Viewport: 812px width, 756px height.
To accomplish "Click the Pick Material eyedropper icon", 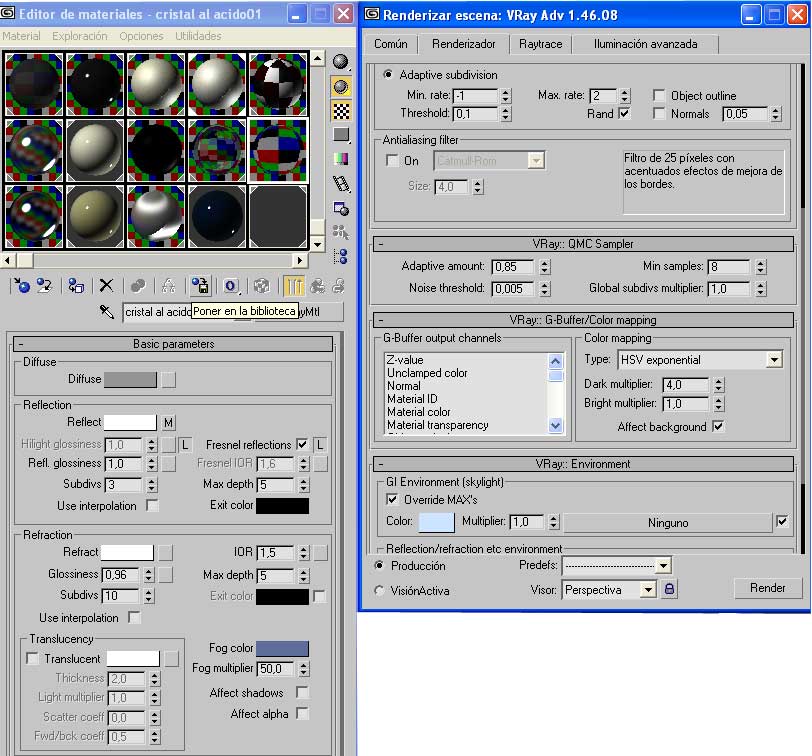I will point(107,312).
